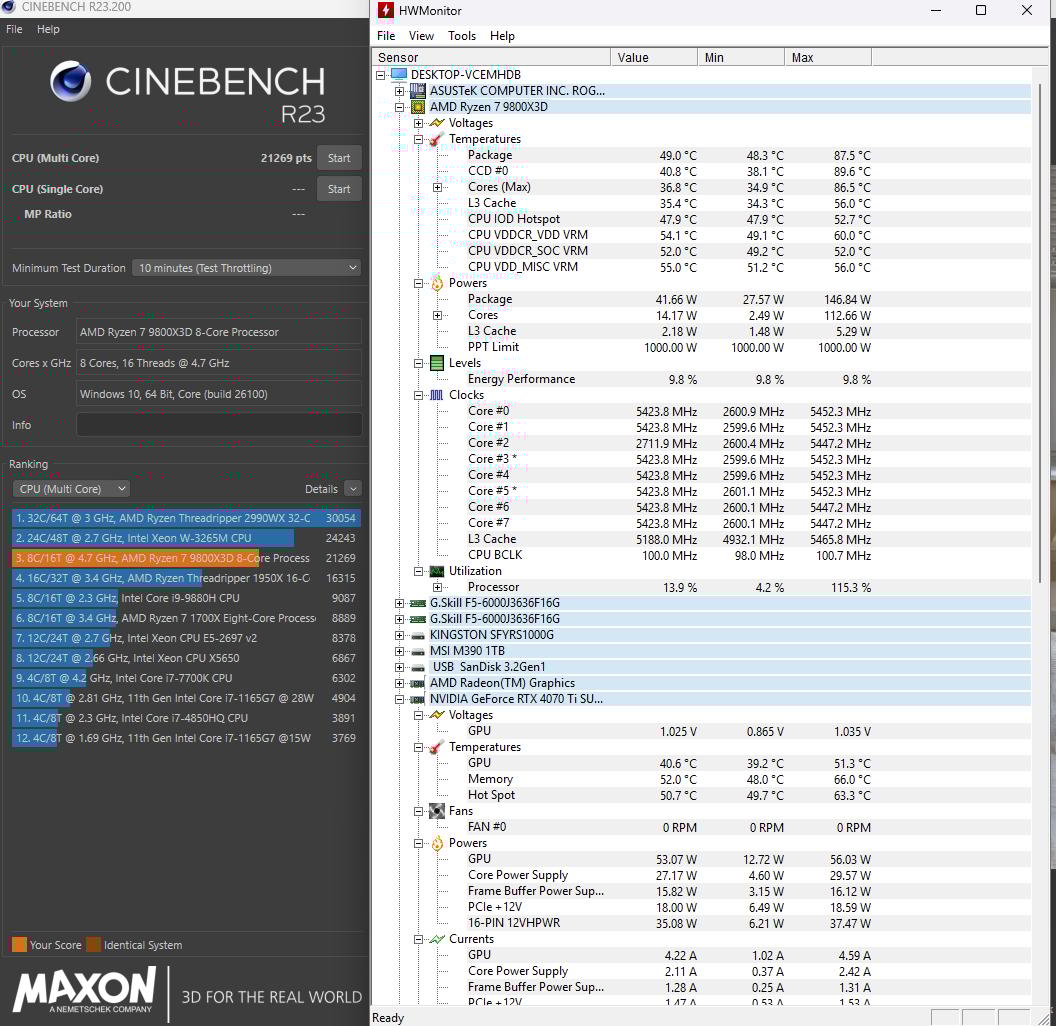Click the CPU Levels icon

pos(436,363)
